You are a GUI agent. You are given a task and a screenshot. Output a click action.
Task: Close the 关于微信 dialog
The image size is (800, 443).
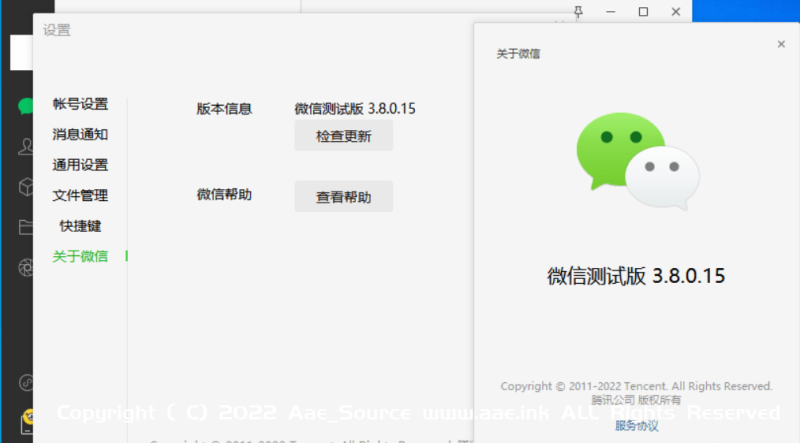click(781, 44)
